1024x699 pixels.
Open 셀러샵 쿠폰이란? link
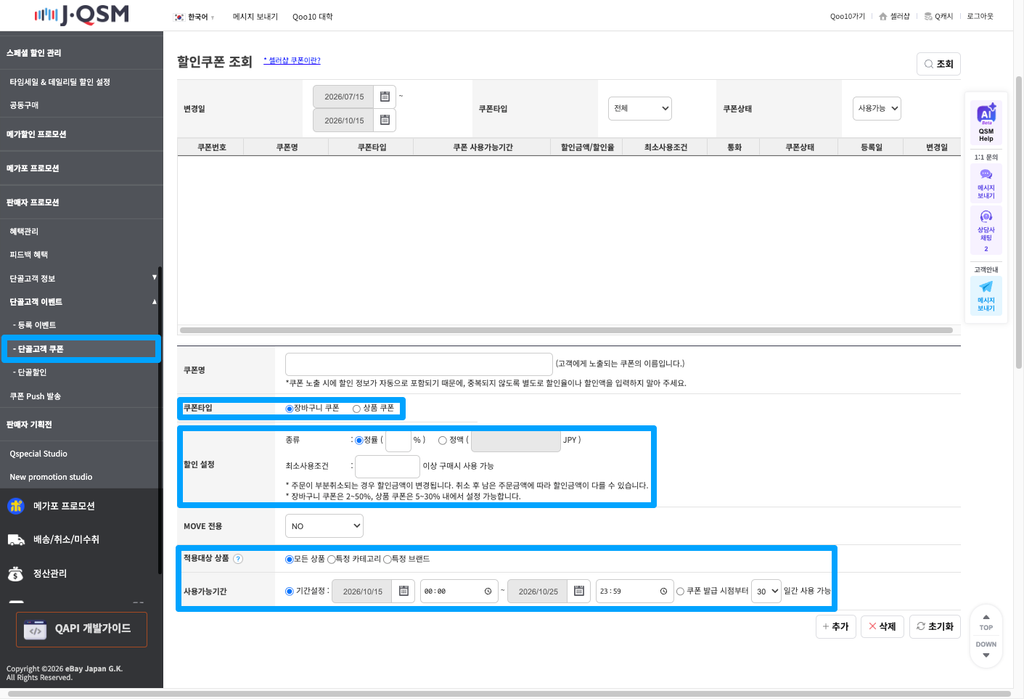click(x=292, y=61)
